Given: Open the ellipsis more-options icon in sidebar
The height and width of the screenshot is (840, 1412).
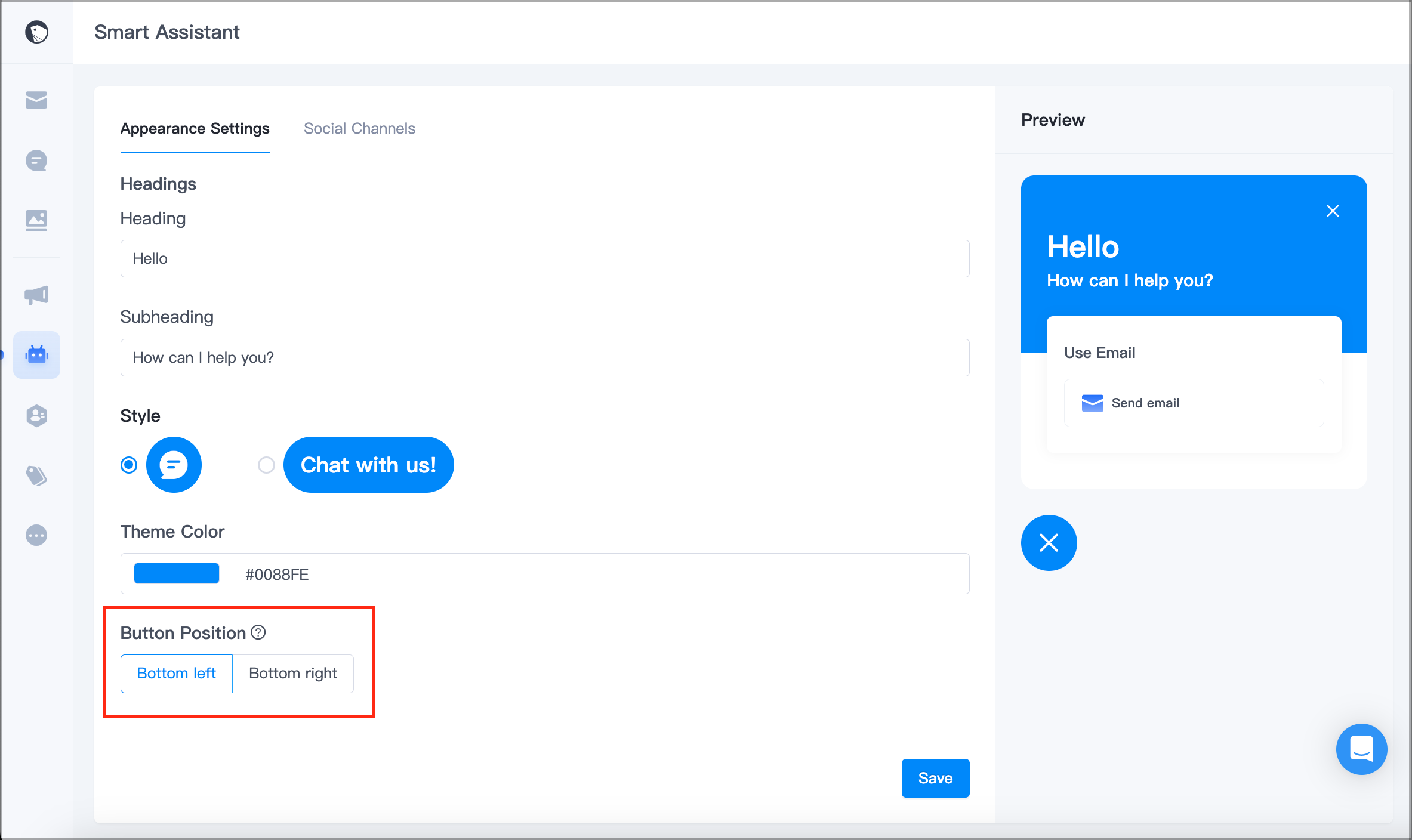Looking at the screenshot, I should click(36, 535).
